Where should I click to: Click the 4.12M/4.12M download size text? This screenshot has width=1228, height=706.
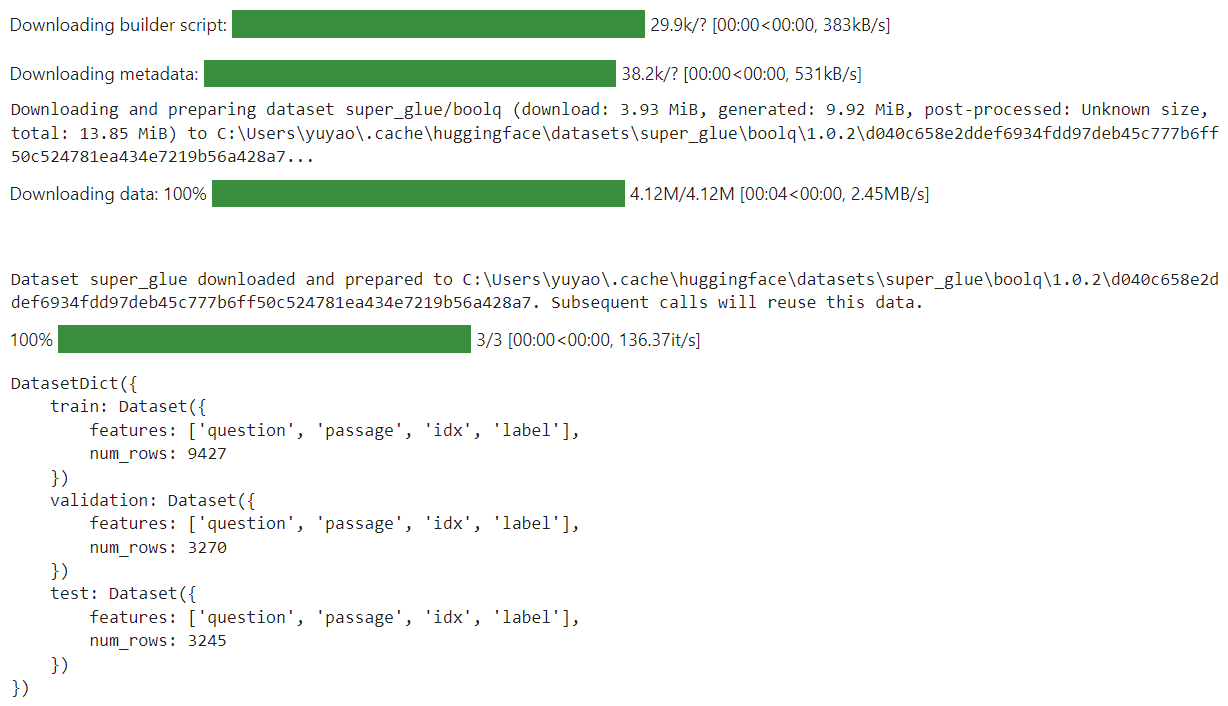point(682,193)
